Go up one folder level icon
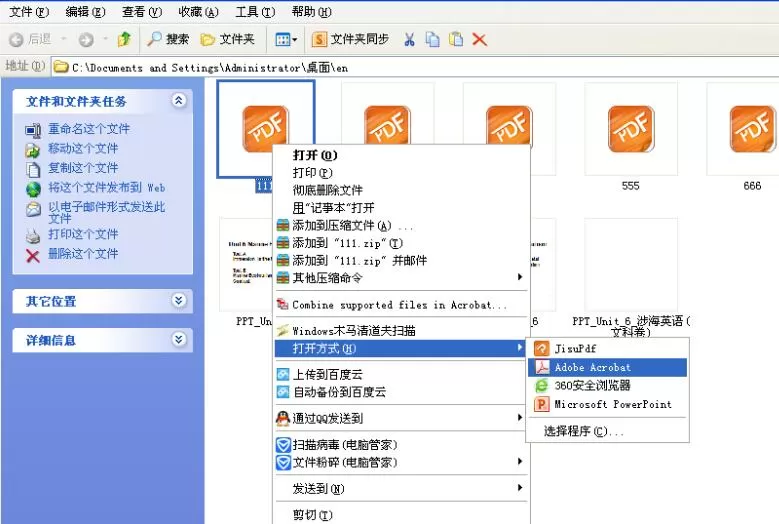Screen dimensions: 779x524 point(124,39)
